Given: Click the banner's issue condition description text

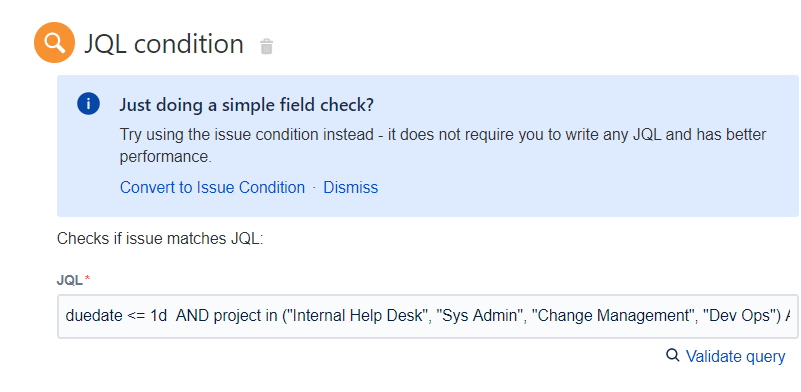Looking at the screenshot, I should [443, 146].
